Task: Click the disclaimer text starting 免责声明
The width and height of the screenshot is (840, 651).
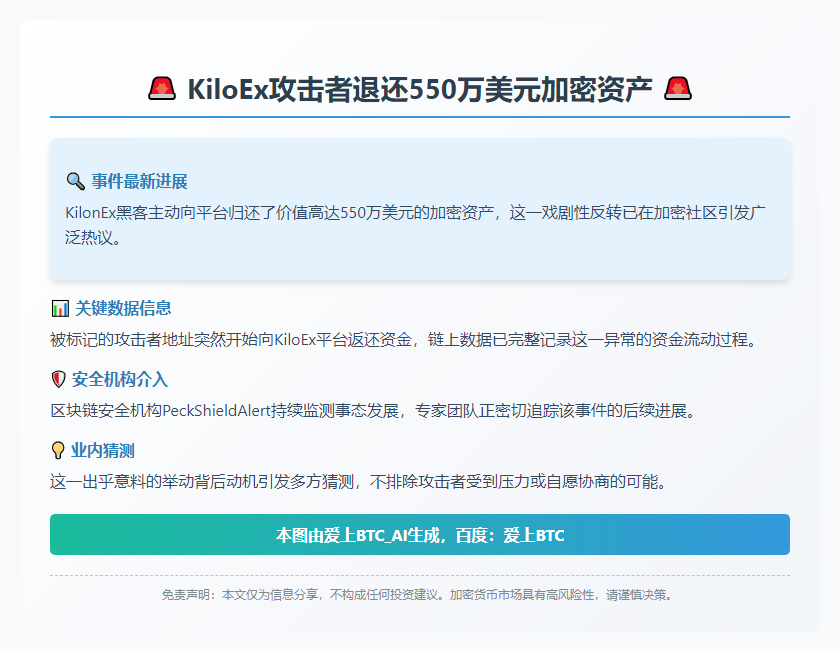Action: pos(417,595)
